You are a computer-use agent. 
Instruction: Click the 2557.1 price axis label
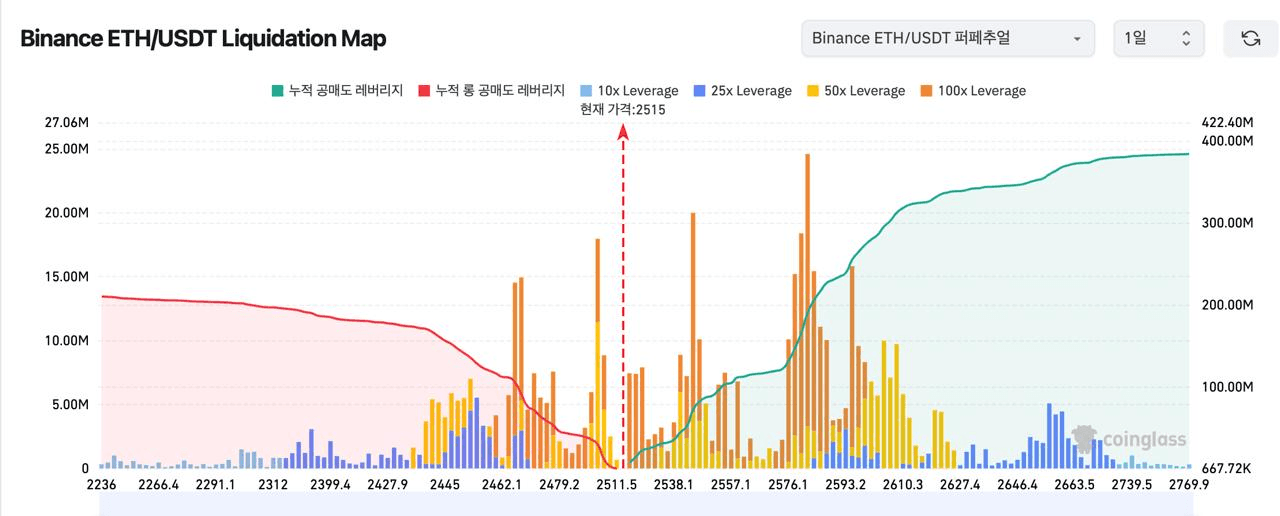coord(731,484)
